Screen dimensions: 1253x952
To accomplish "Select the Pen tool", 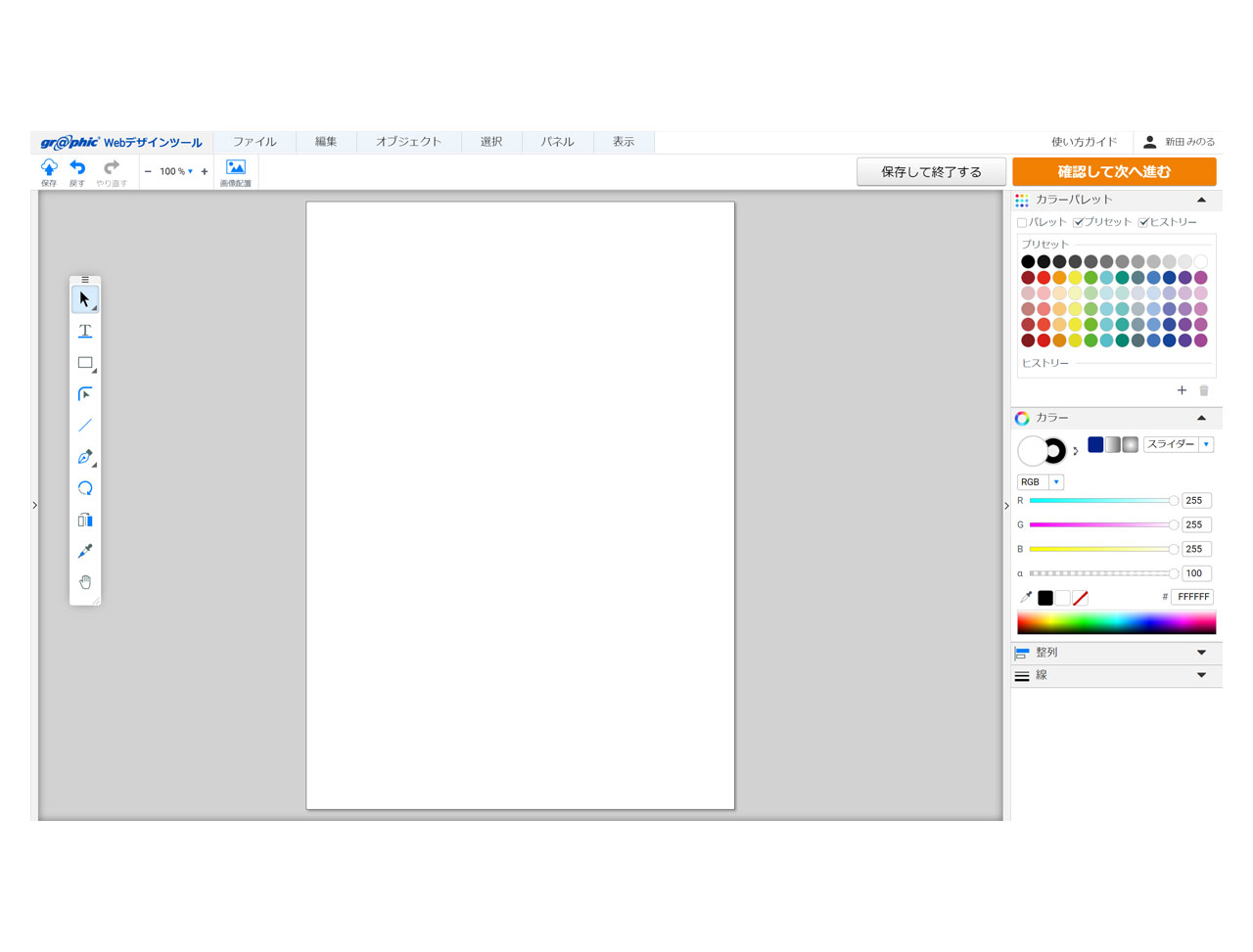I will click(85, 457).
